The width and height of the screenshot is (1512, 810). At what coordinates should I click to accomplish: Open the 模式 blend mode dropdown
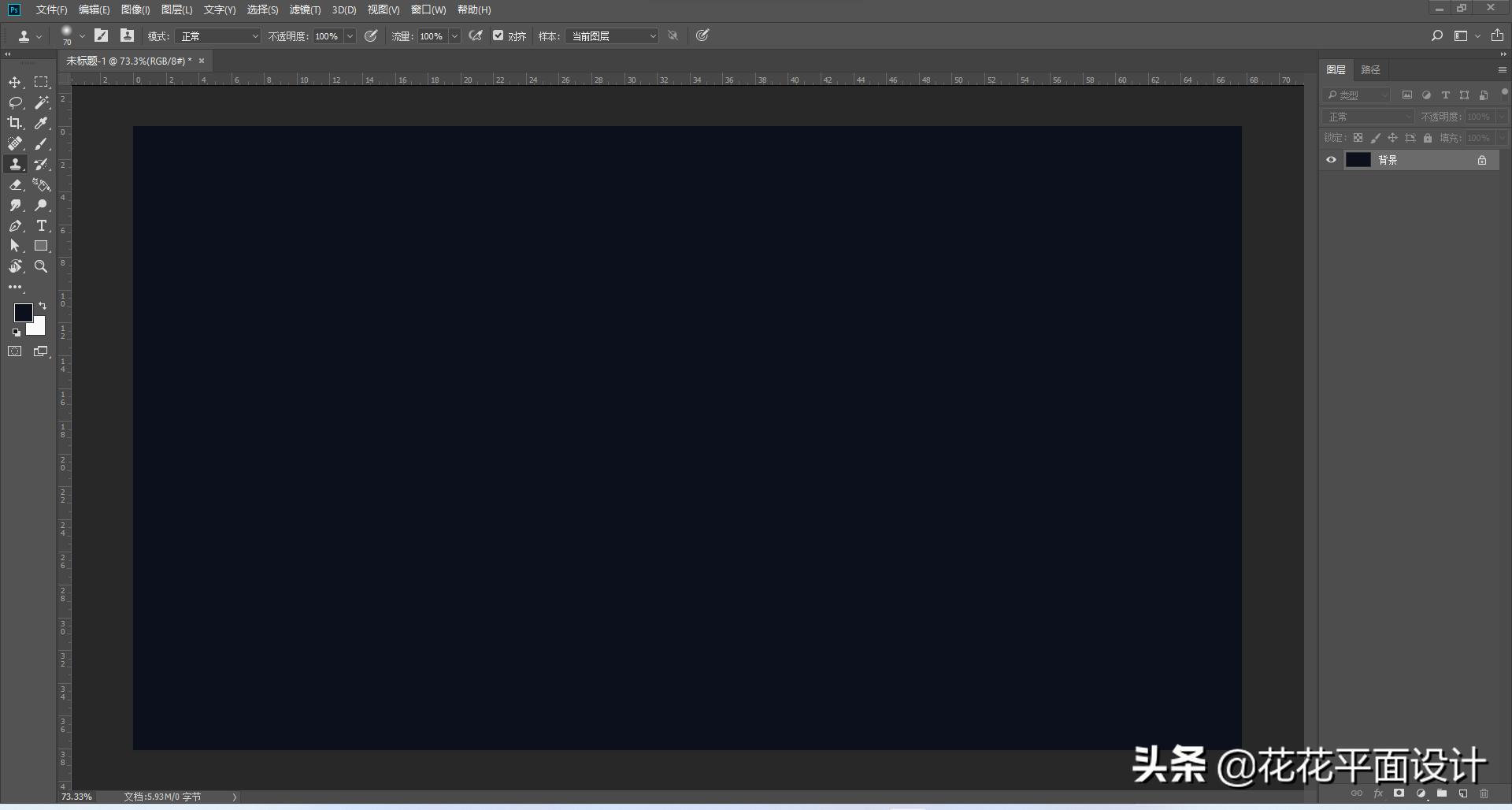point(219,35)
